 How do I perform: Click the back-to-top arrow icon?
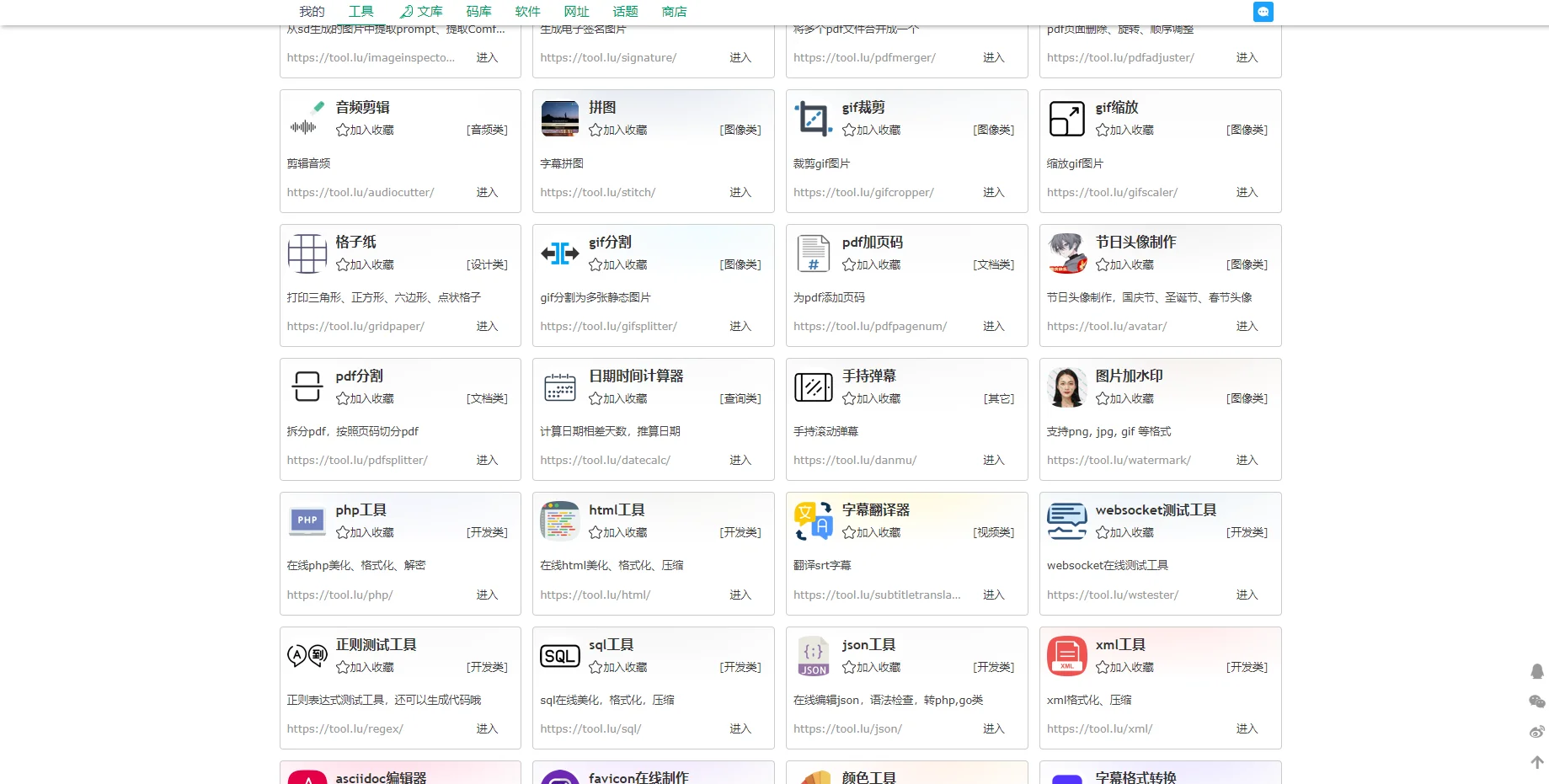point(1537,762)
